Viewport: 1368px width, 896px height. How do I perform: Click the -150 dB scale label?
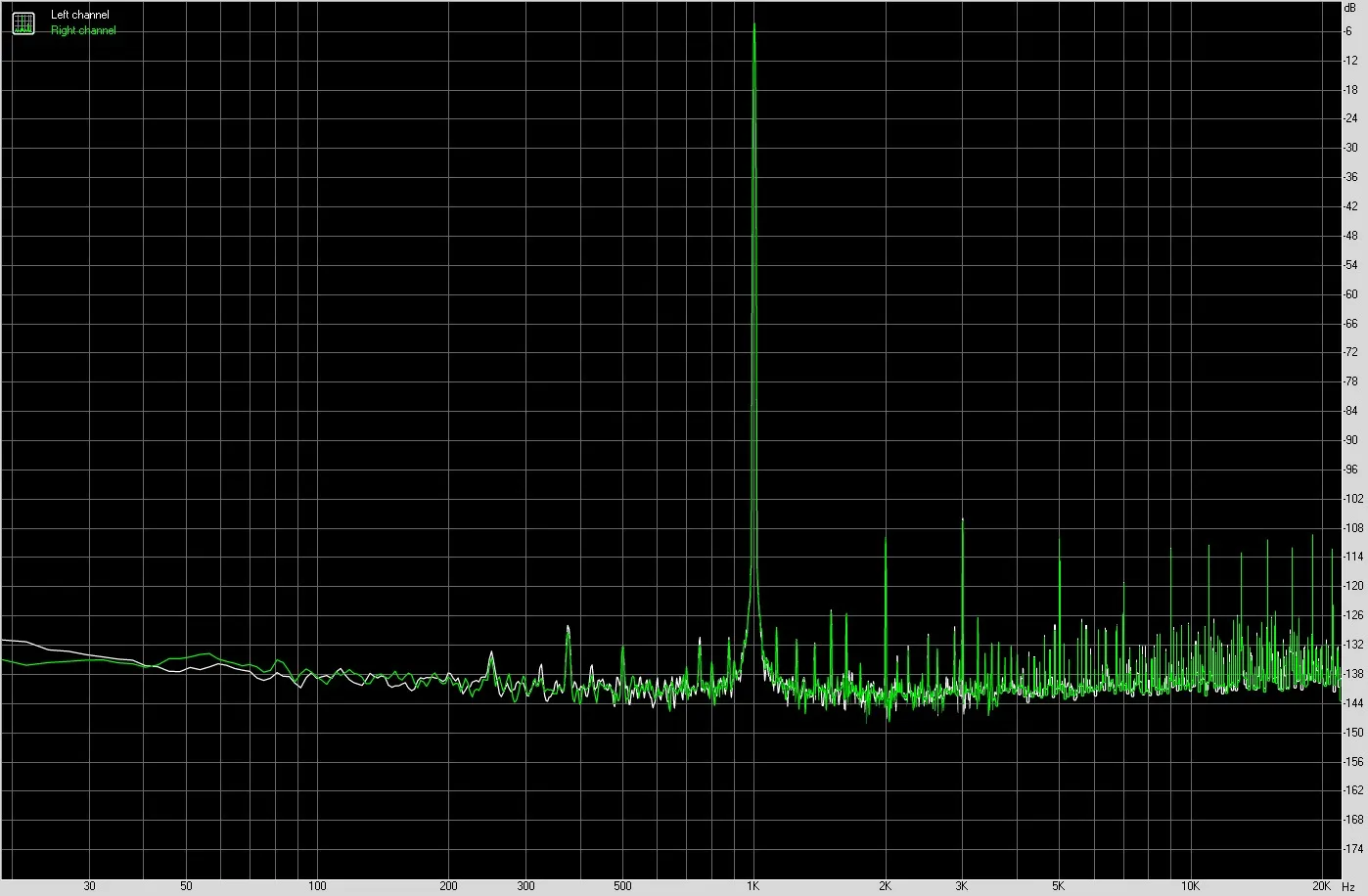tap(1353, 733)
